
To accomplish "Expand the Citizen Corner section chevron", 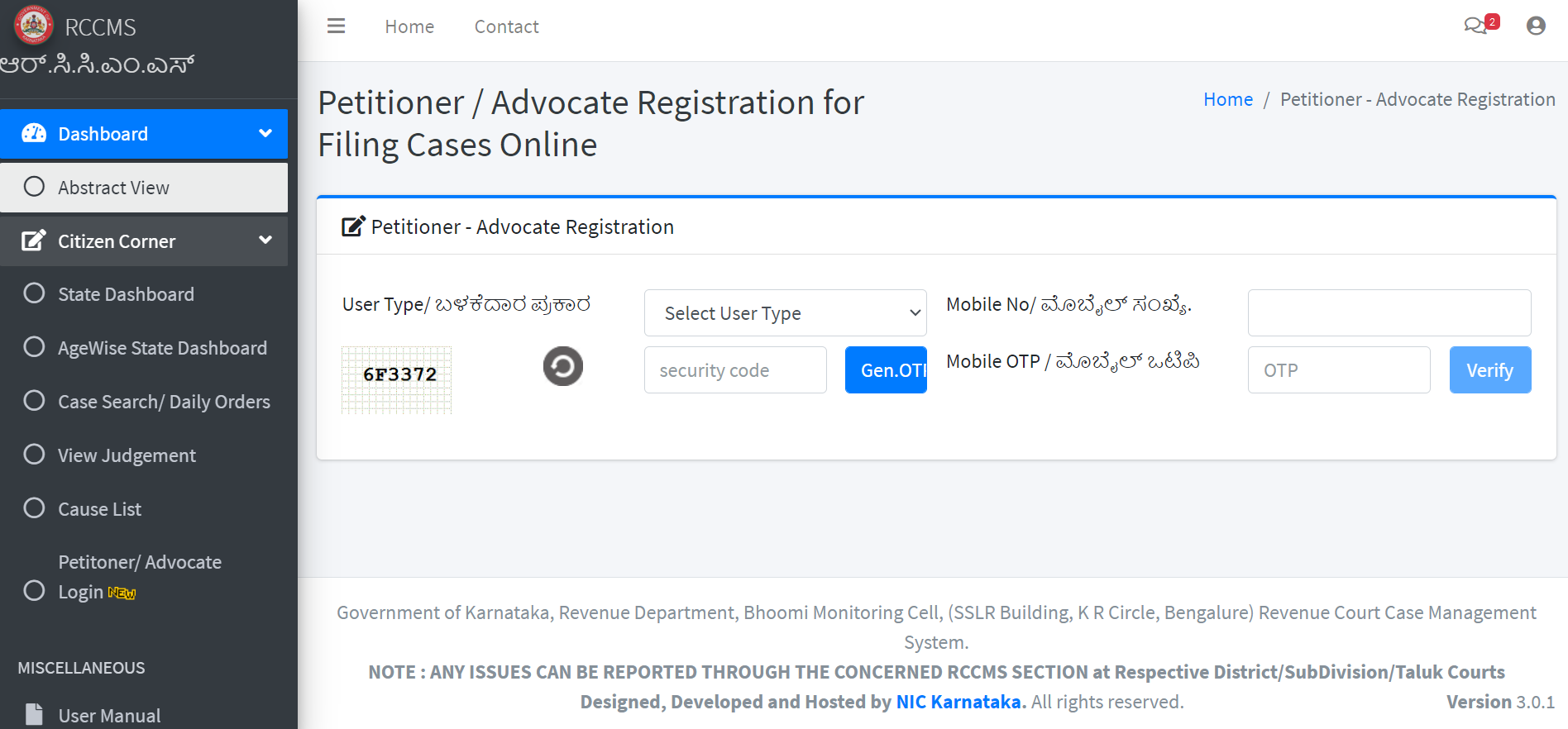I will tap(265, 240).
